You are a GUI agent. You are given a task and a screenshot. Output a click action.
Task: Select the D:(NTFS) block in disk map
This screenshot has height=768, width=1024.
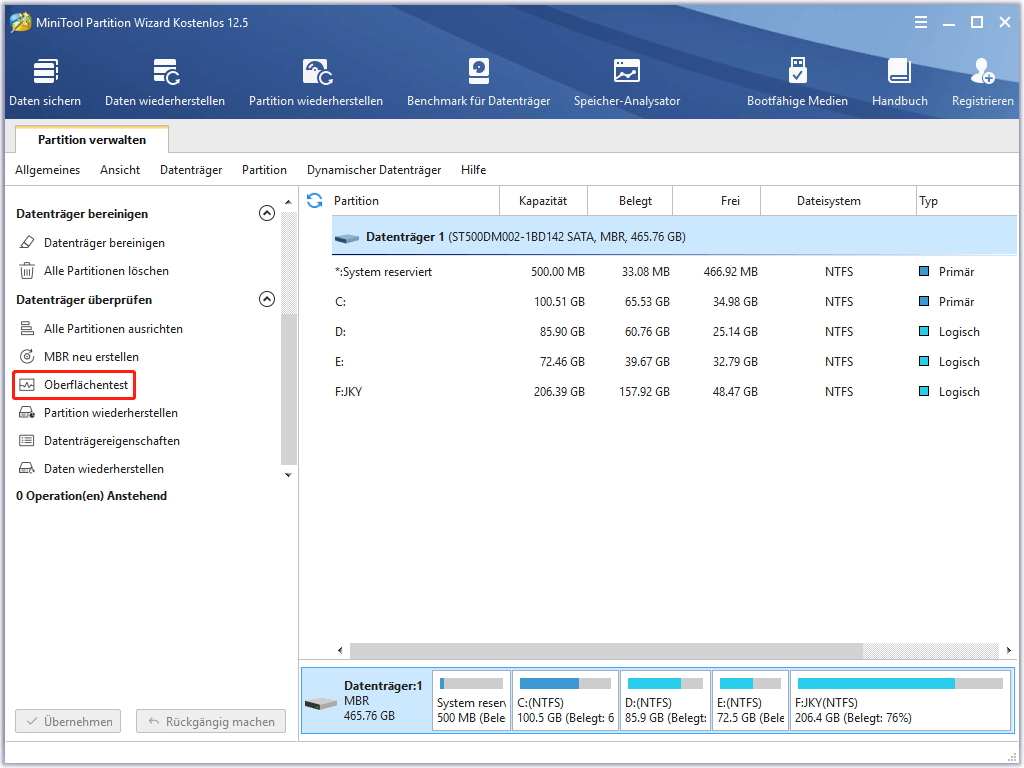pyautogui.click(x=665, y=700)
